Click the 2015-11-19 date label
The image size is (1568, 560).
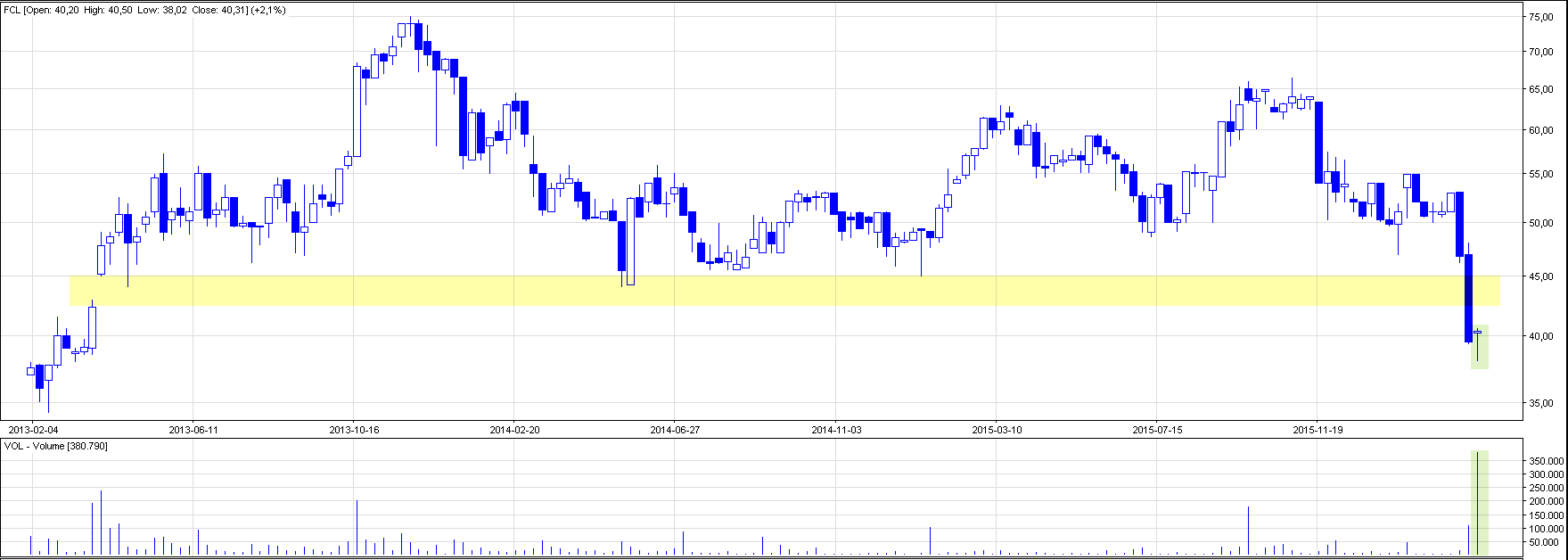coord(1318,430)
